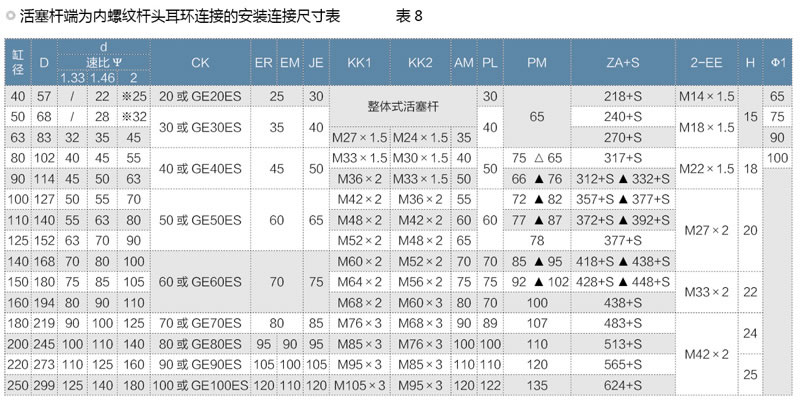Click the 缸径 column header

(x=17, y=62)
